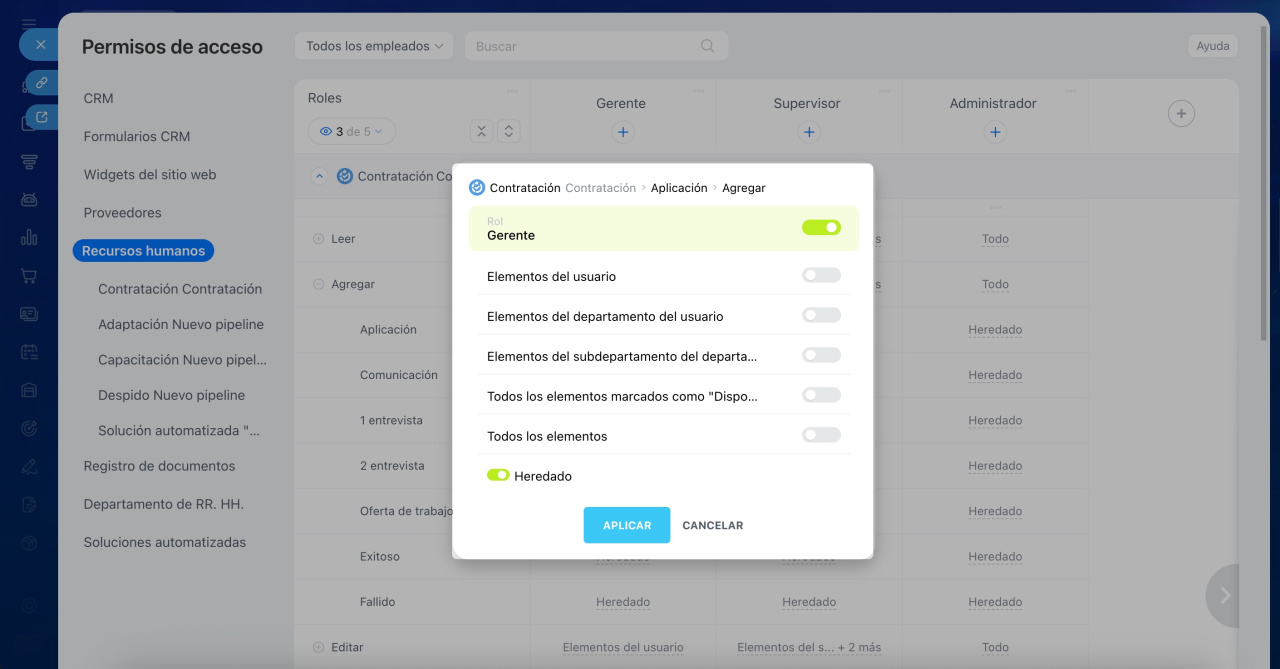
Task: Close the permissions slider with X
Action: [x=40, y=45]
